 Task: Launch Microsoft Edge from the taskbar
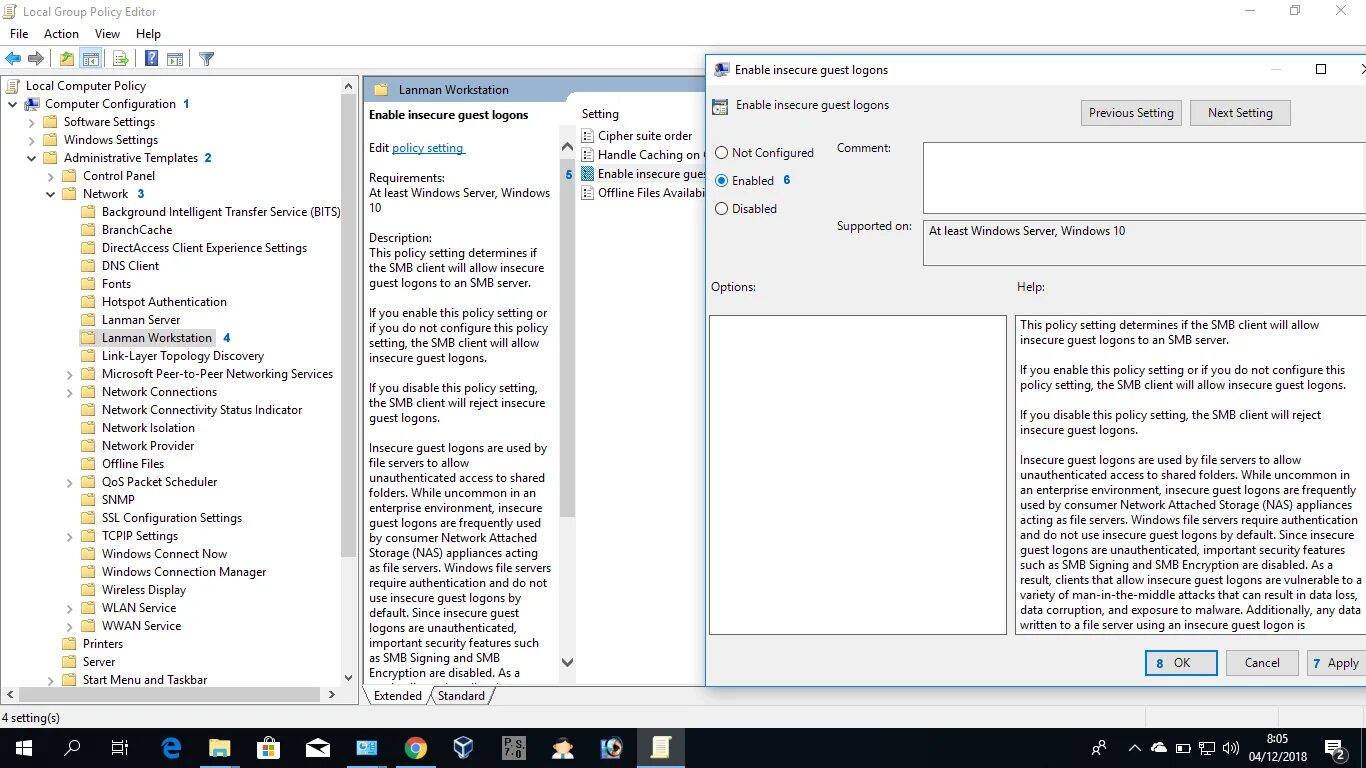tap(171, 747)
